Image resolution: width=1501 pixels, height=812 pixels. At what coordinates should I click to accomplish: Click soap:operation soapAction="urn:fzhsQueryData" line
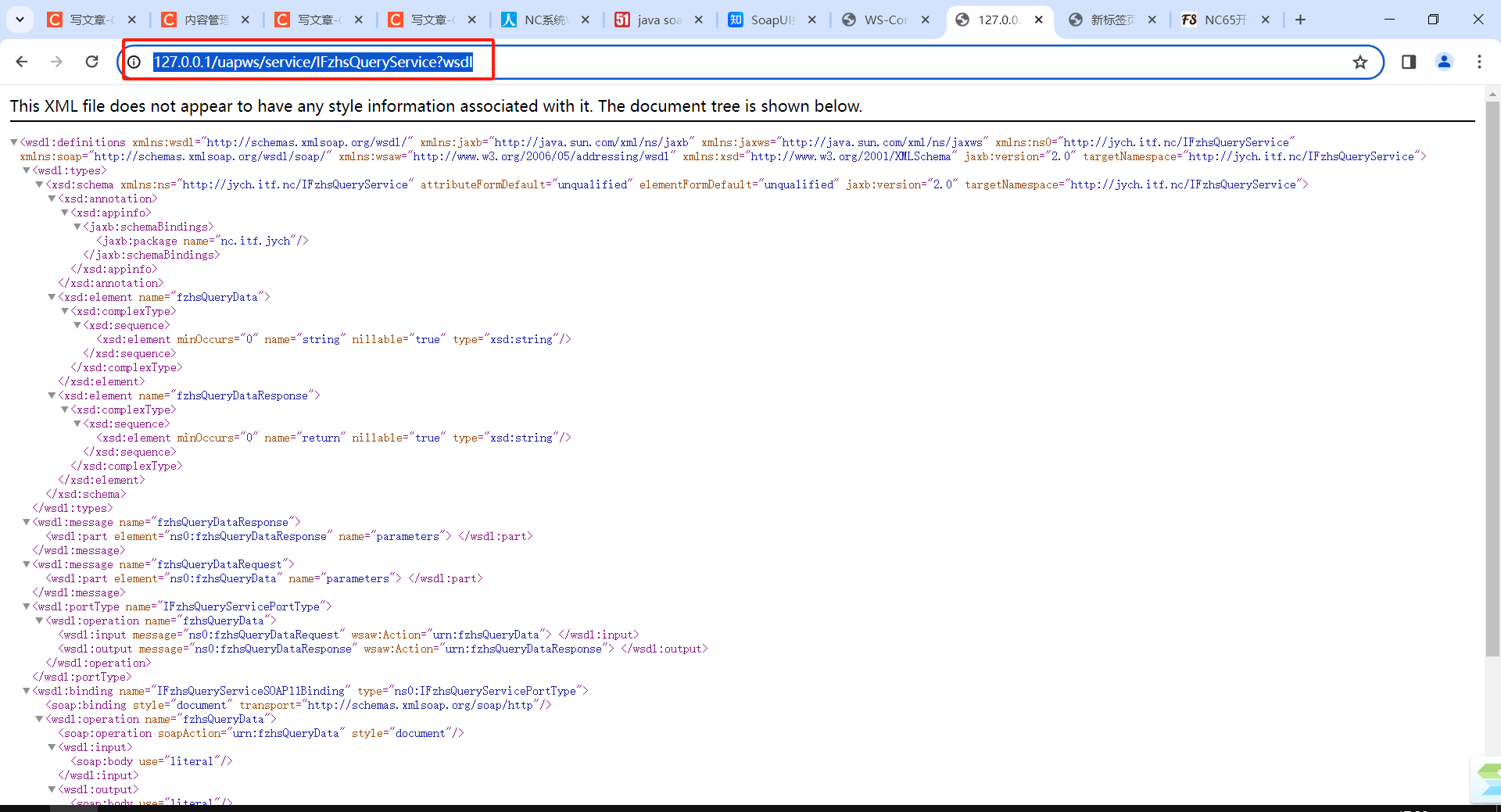[261, 733]
